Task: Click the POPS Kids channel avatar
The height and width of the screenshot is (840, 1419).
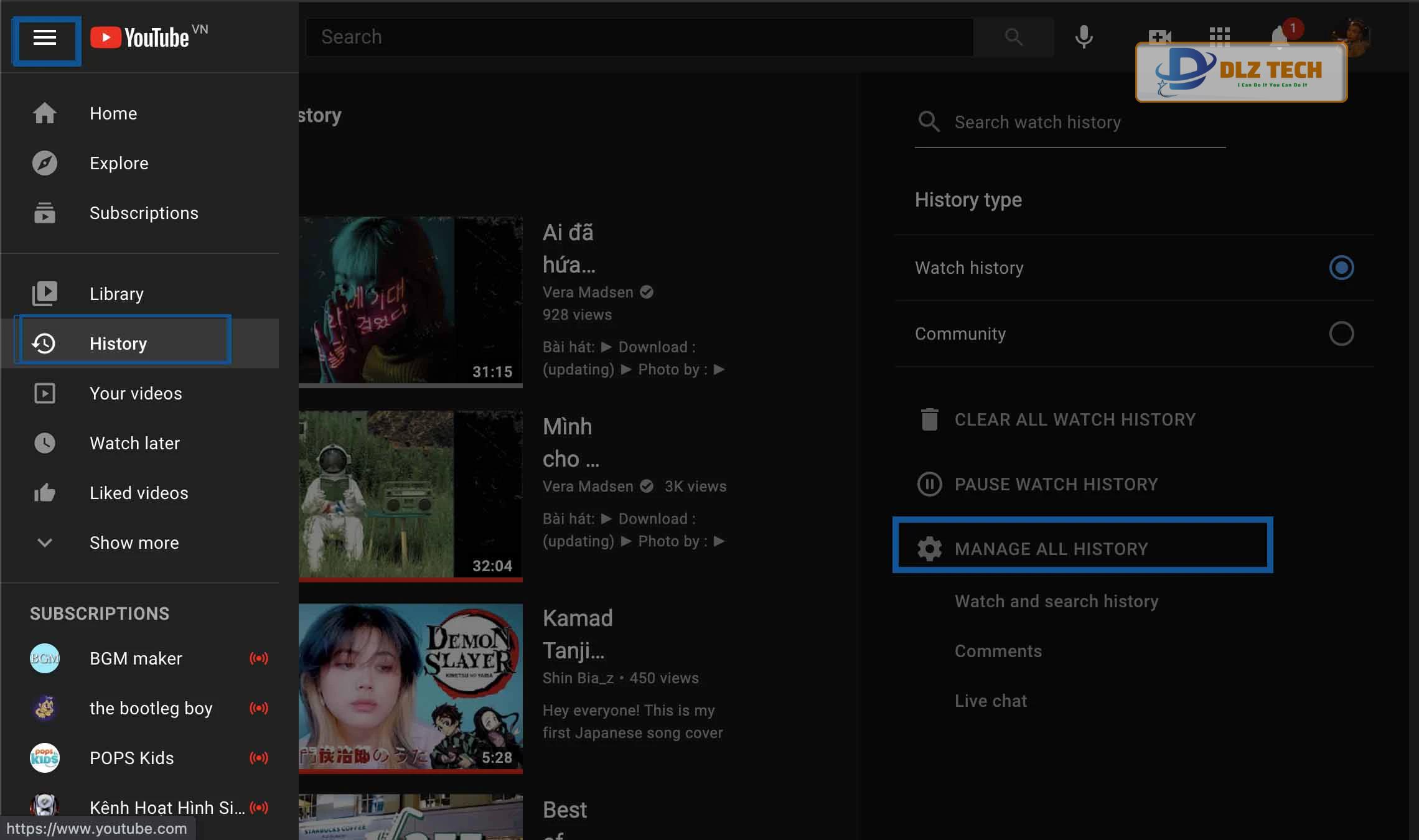Action: coord(45,758)
